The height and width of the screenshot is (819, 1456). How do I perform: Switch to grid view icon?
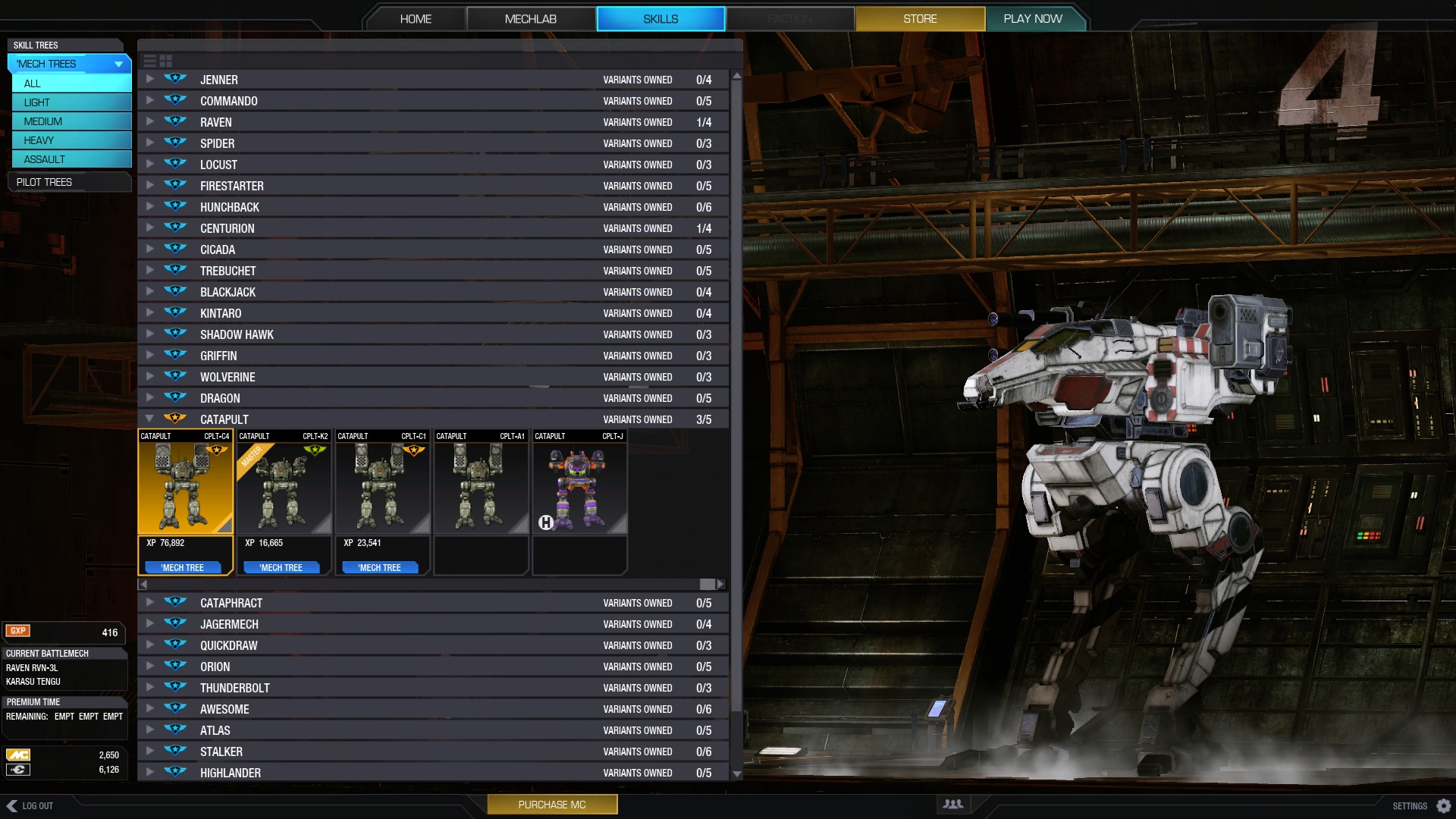point(166,61)
